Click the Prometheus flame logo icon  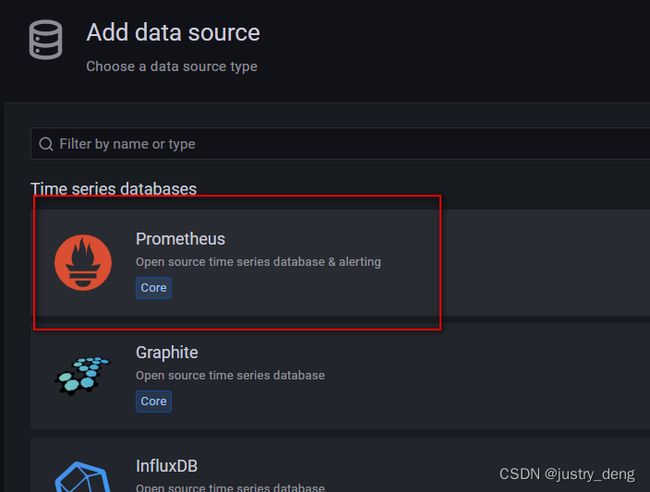(x=83, y=263)
